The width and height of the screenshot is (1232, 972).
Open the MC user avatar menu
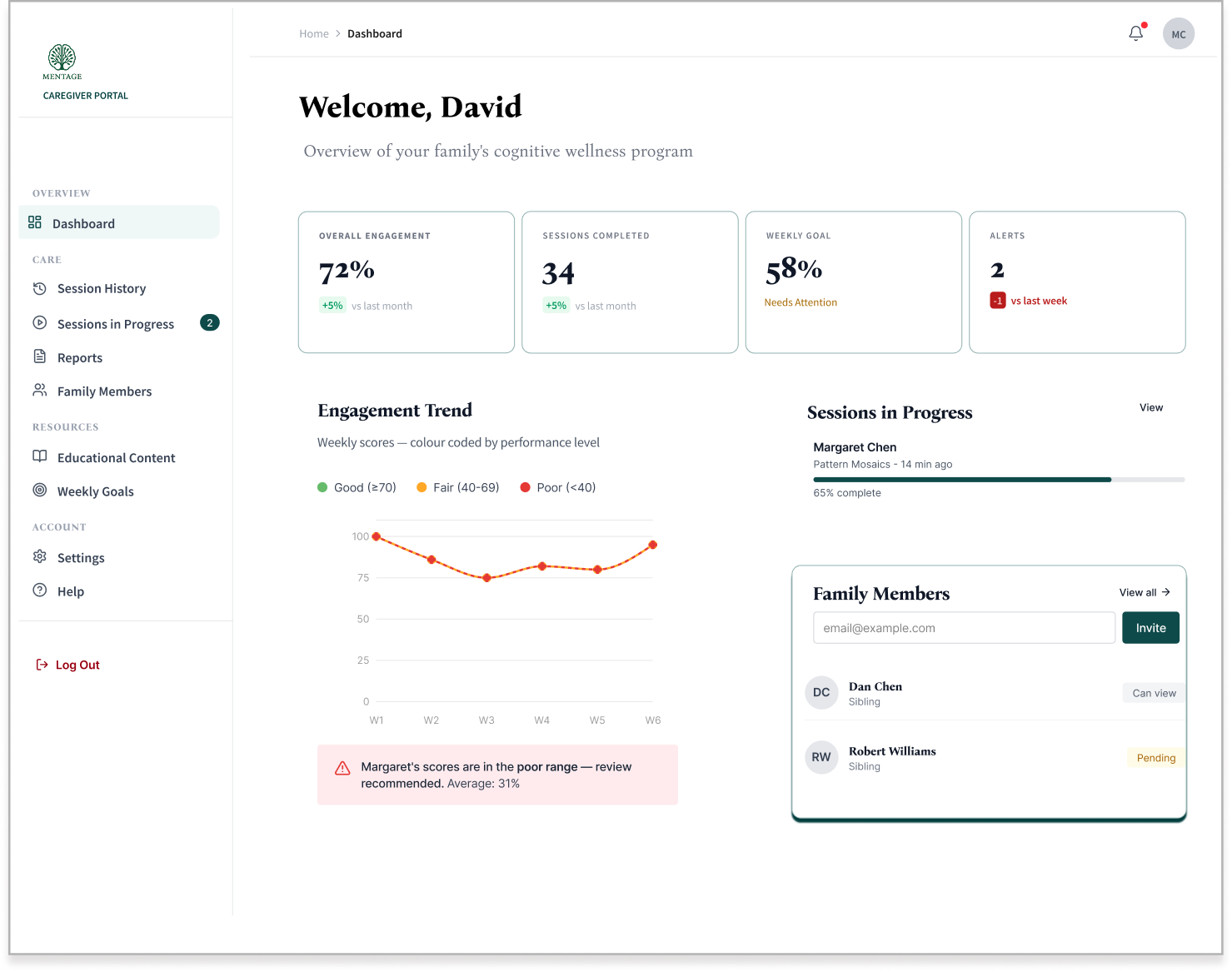[x=1179, y=34]
